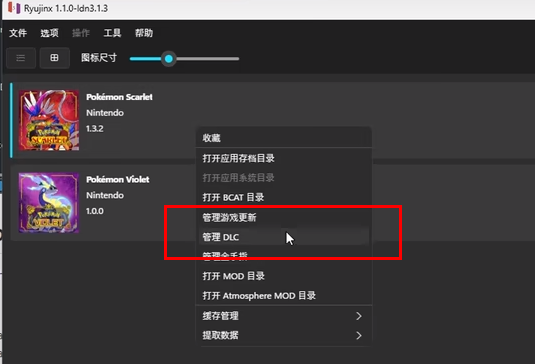Choose 打开 BCAT 目录 entry
The height and width of the screenshot is (364, 535).
(x=284, y=197)
